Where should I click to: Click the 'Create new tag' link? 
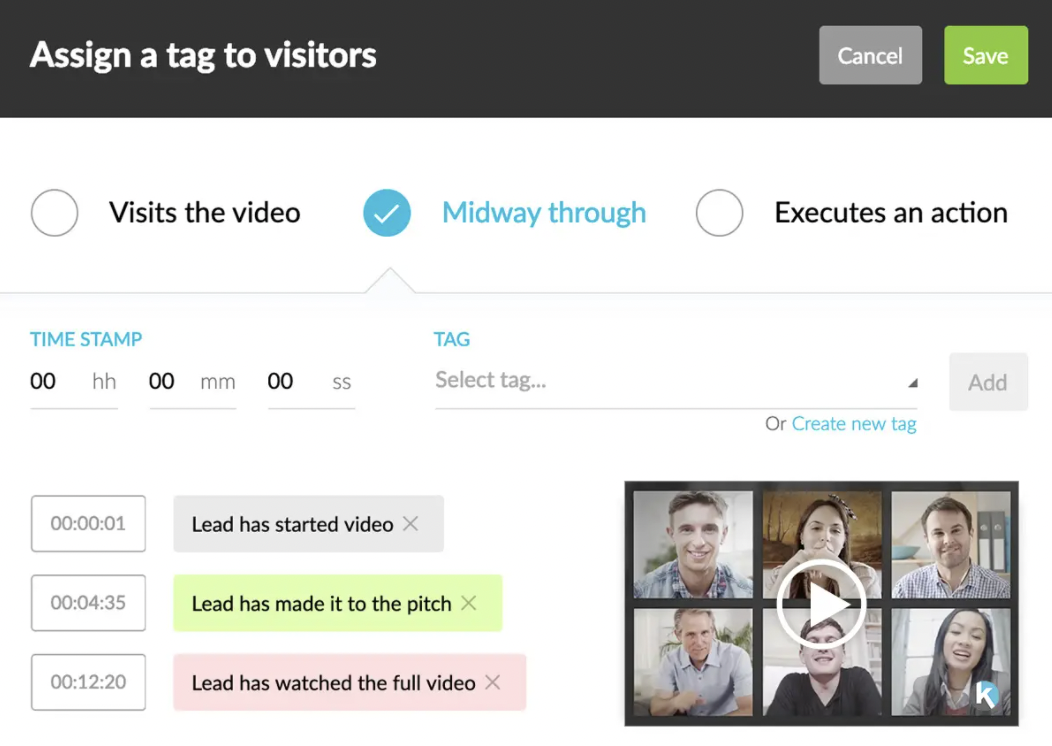(x=854, y=424)
